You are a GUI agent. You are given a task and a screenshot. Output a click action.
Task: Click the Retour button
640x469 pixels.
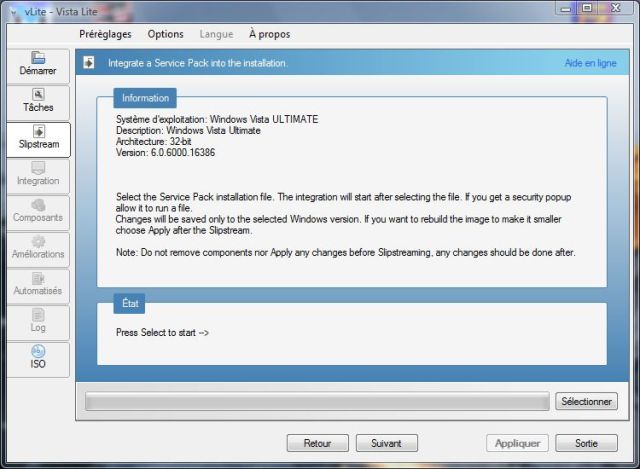(318, 443)
